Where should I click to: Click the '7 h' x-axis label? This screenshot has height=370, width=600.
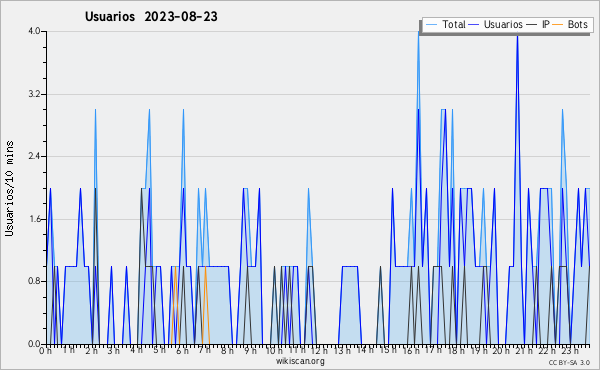point(204,350)
